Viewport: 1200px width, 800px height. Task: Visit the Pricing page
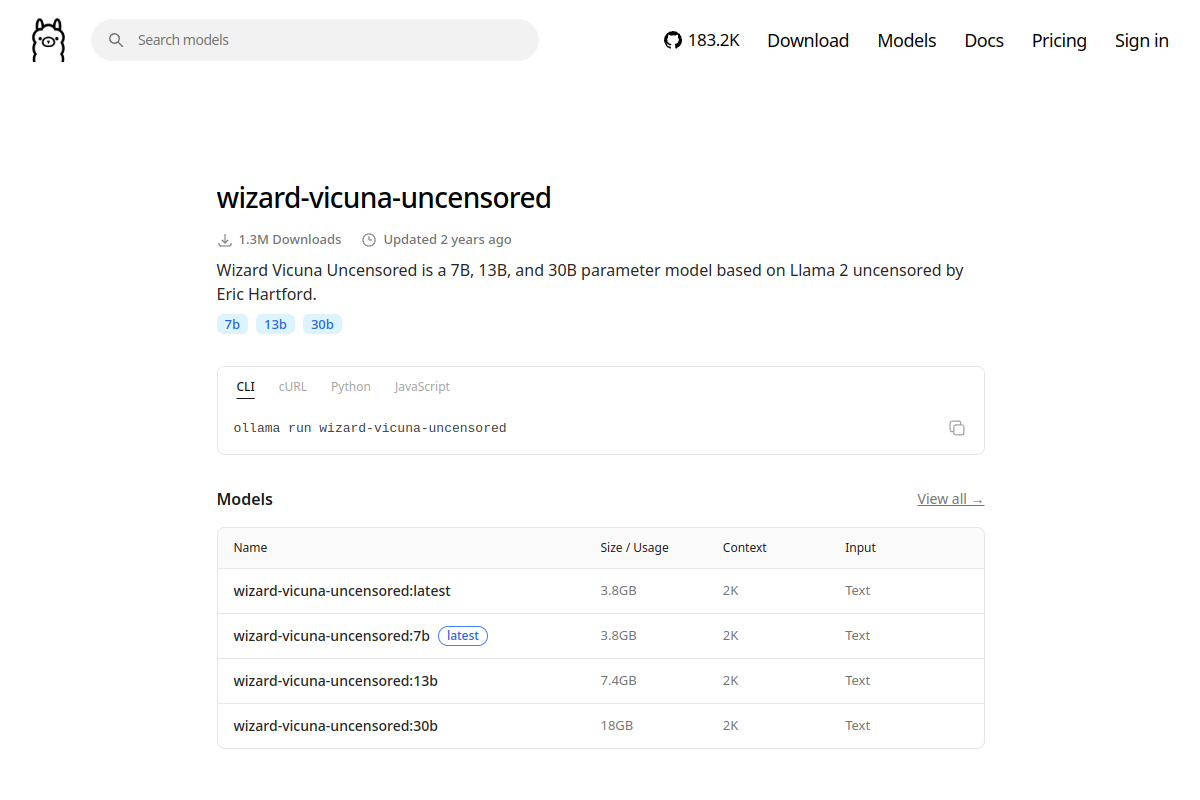tap(1059, 40)
